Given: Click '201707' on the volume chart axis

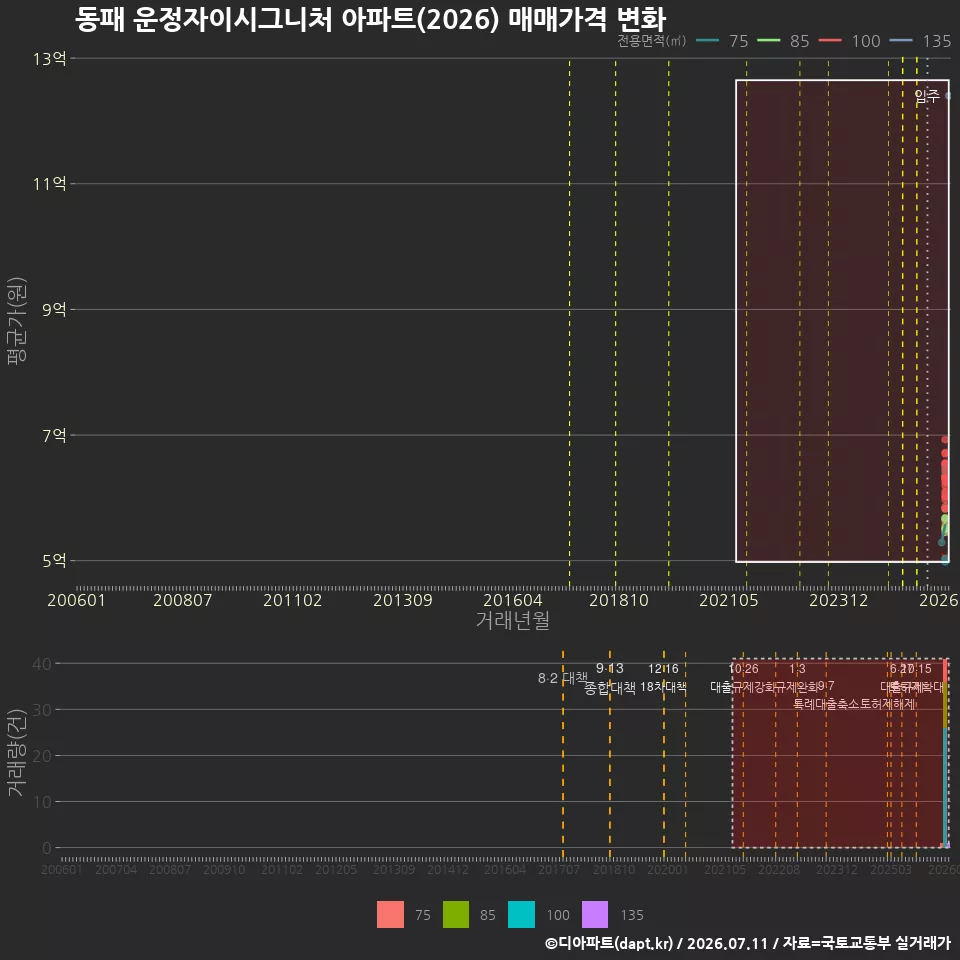Looking at the screenshot, I should tap(558, 869).
